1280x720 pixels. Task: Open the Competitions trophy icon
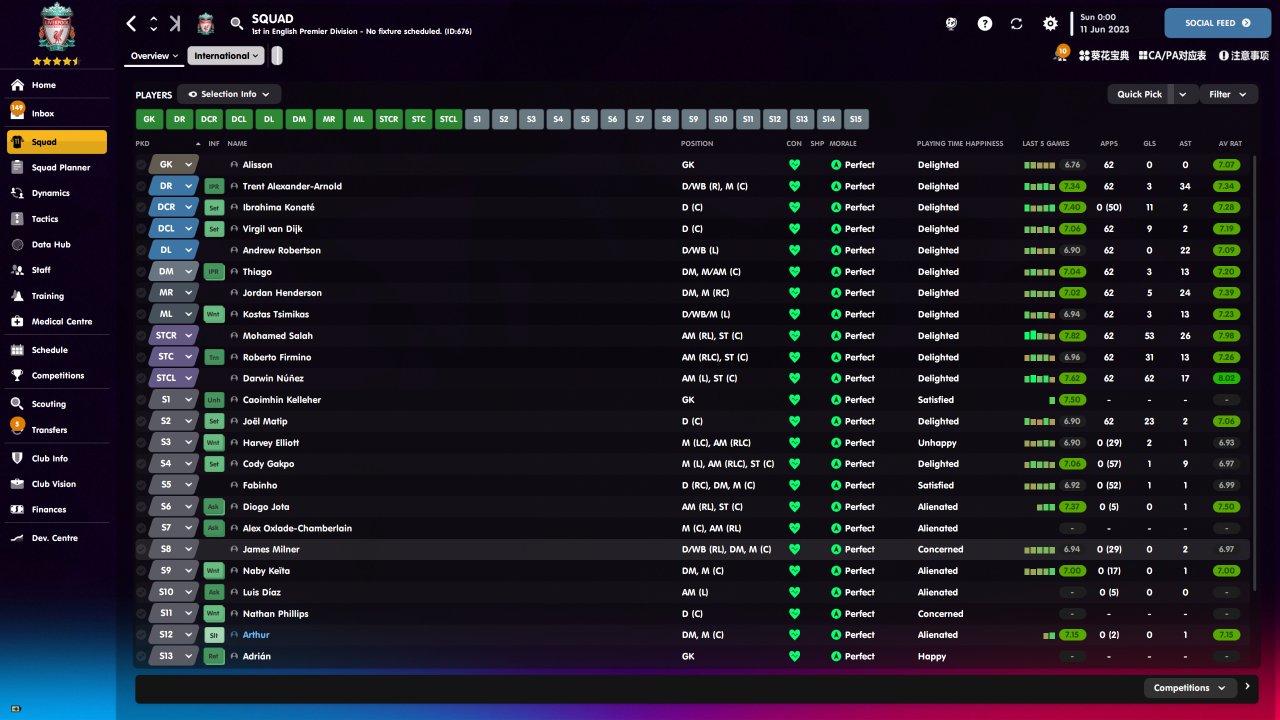[x=17, y=376]
